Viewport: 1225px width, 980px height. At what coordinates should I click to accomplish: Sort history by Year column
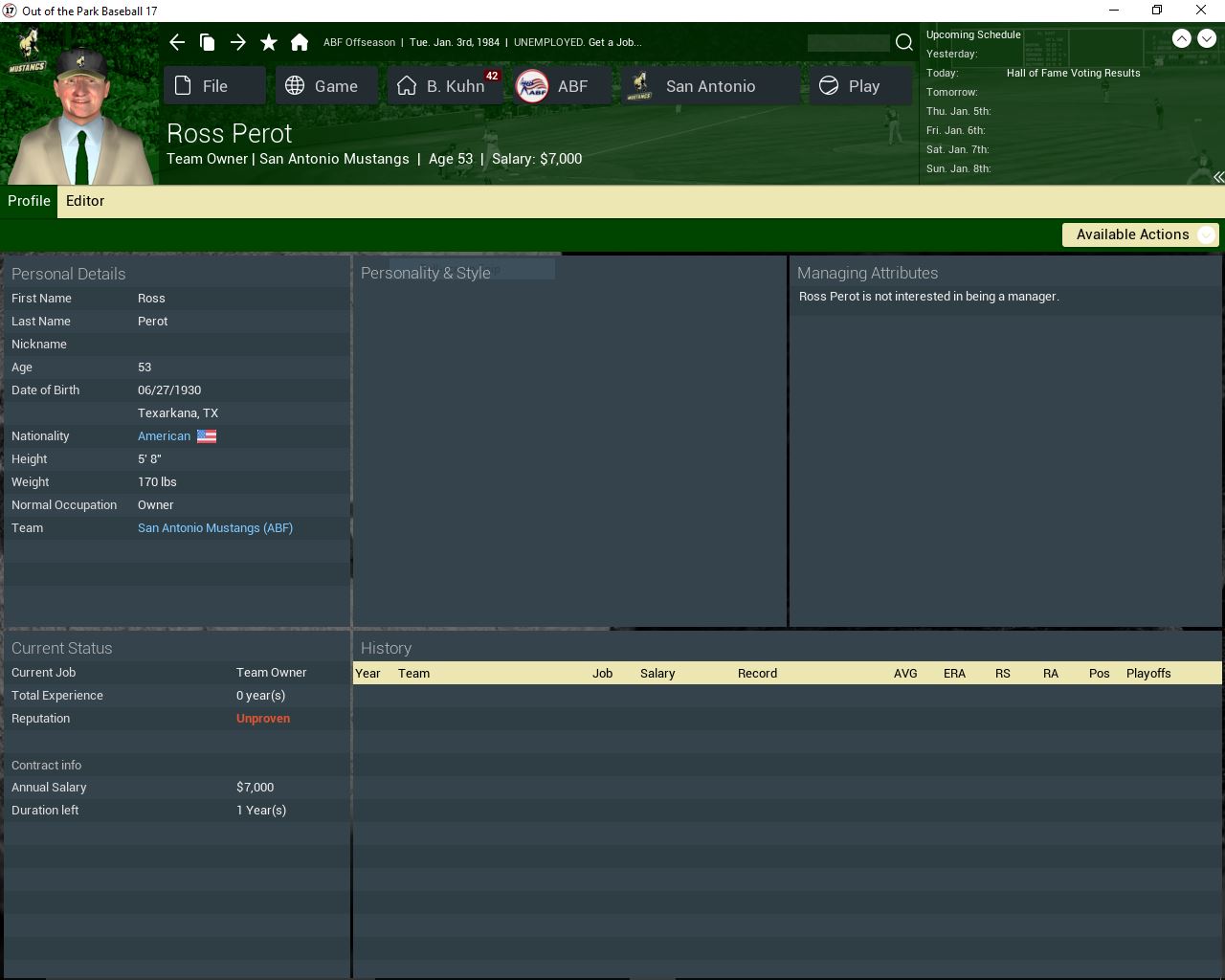point(367,674)
